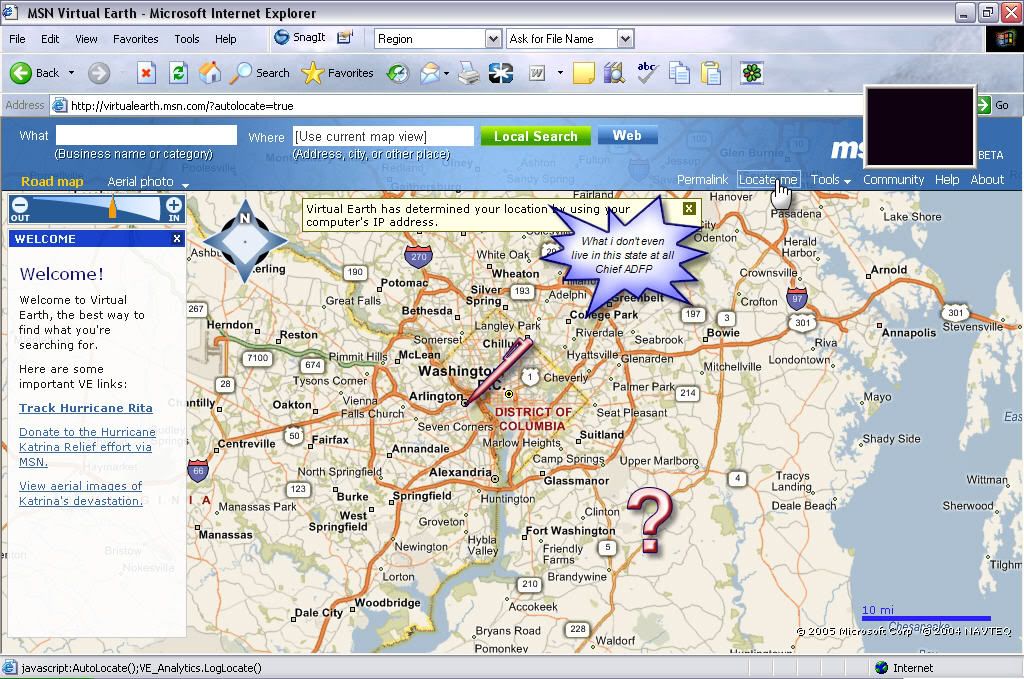Expand the Edit with Word dropdown arrow

(x=560, y=73)
